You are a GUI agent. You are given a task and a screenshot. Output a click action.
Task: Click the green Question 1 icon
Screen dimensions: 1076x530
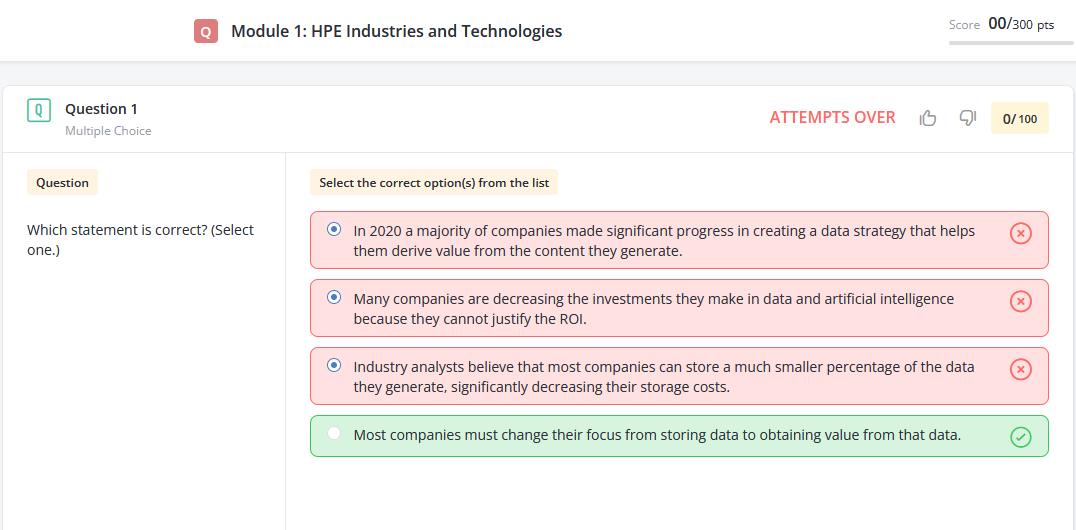(x=39, y=110)
